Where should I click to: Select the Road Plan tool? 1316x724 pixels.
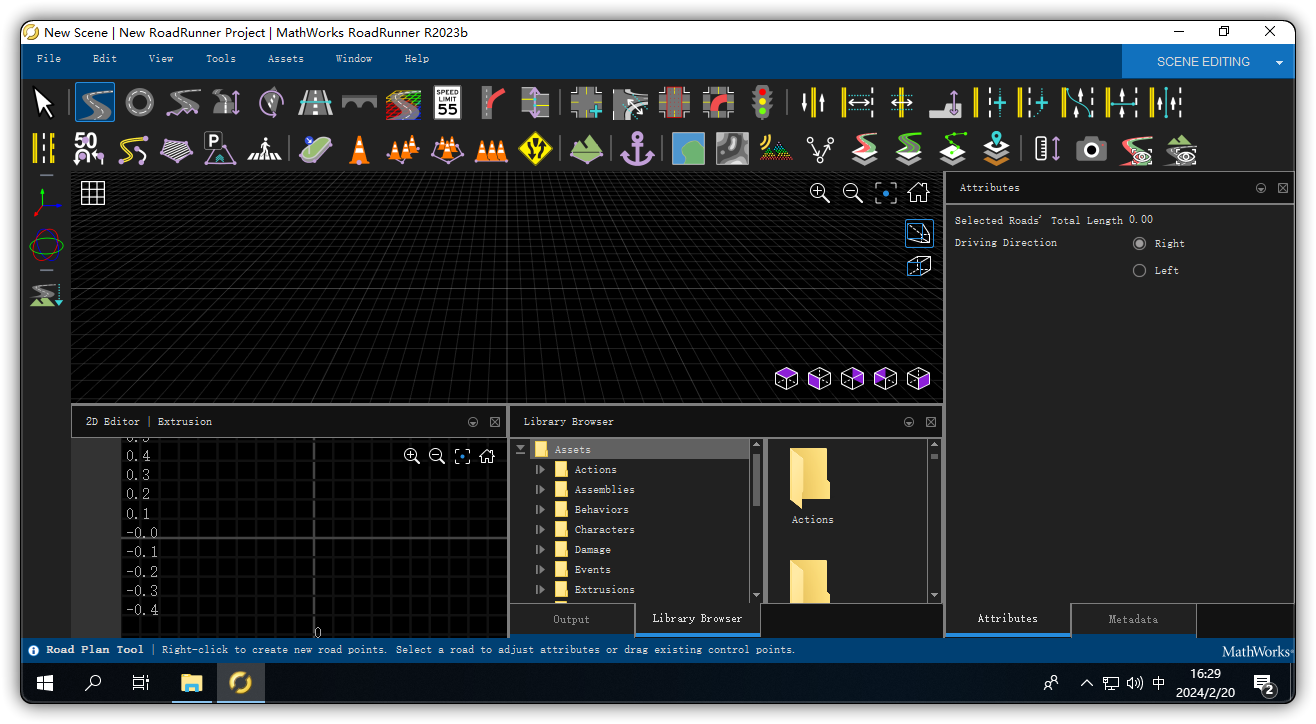point(95,102)
